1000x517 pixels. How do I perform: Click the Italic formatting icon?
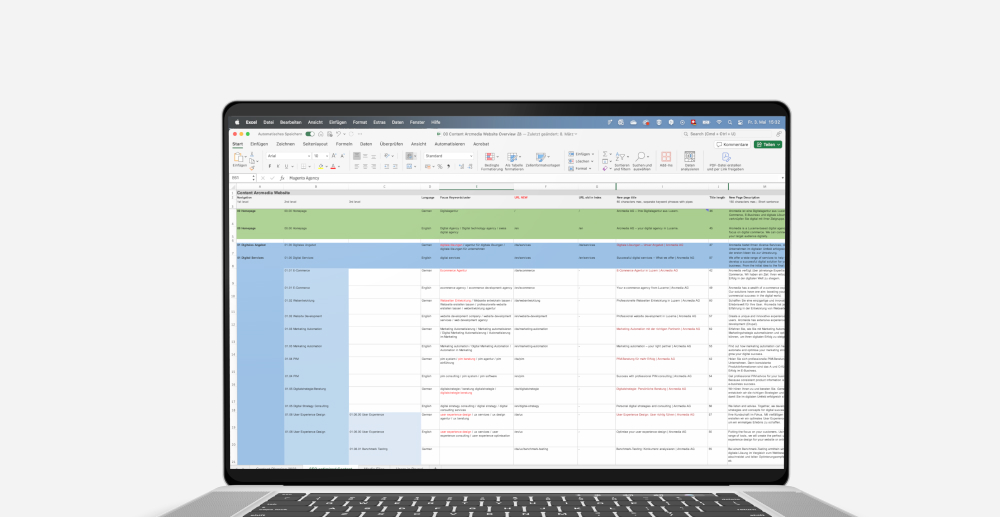coord(277,165)
